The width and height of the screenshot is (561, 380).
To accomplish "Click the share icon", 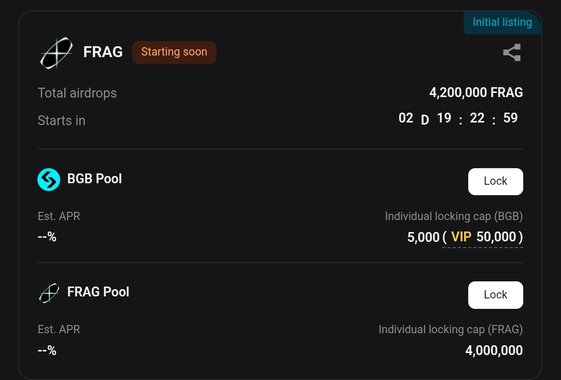I will pos(512,53).
